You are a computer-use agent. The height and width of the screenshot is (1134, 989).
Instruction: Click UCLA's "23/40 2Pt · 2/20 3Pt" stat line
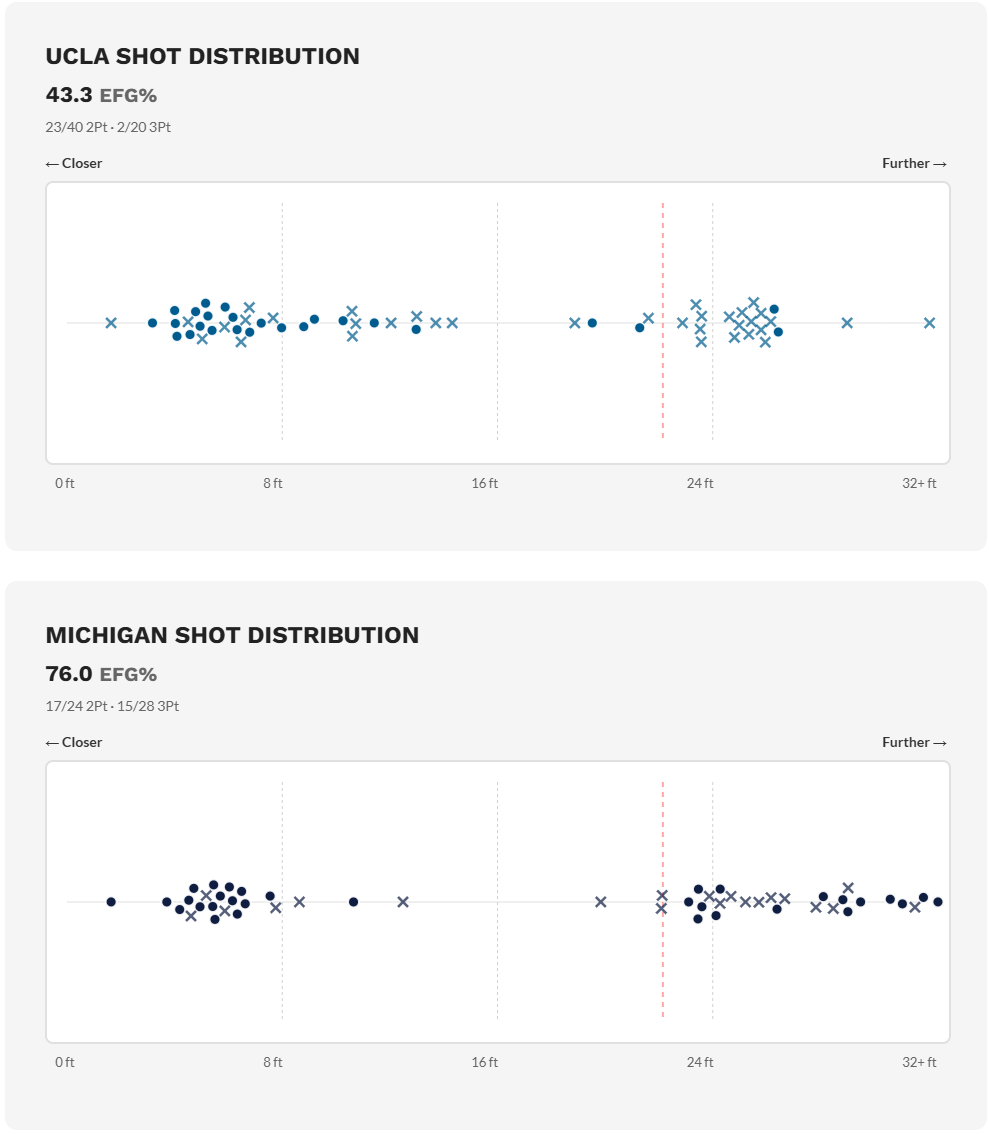115,127
